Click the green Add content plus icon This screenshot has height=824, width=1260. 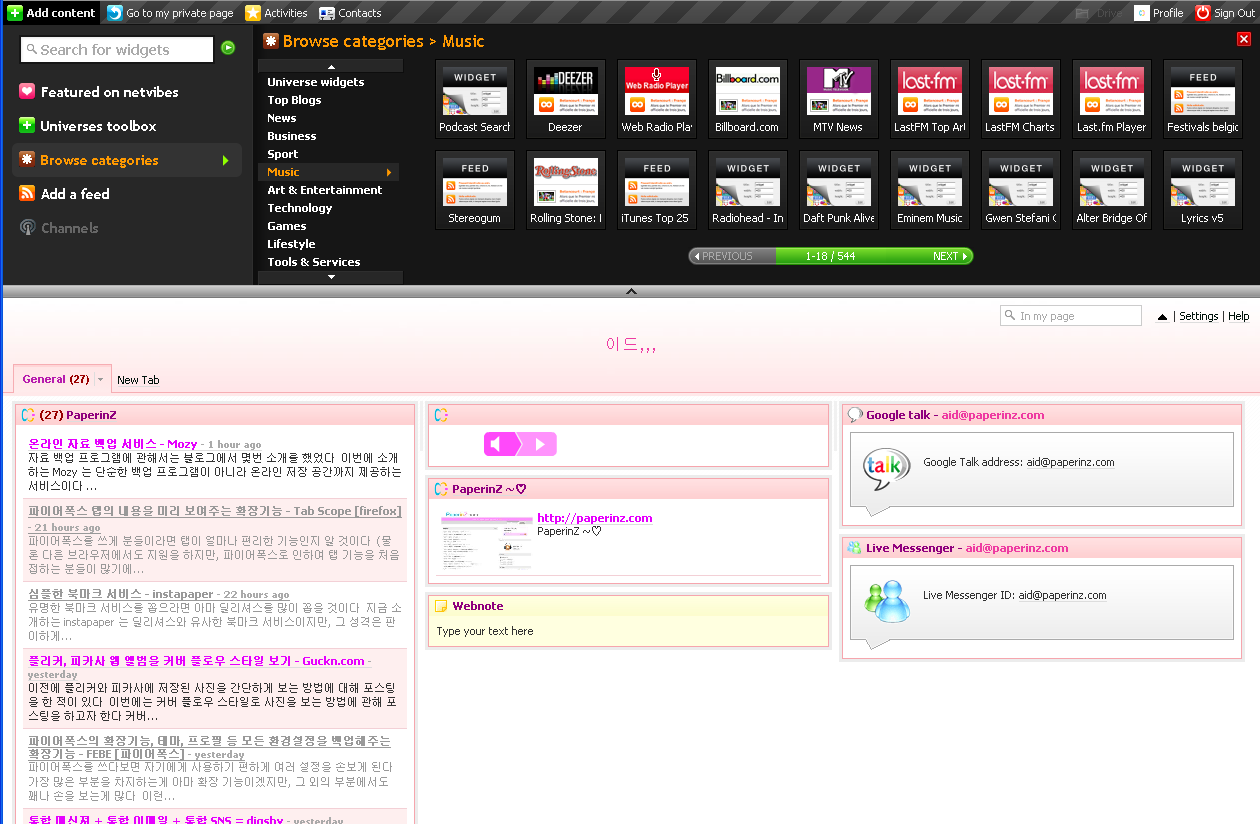pos(15,13)
